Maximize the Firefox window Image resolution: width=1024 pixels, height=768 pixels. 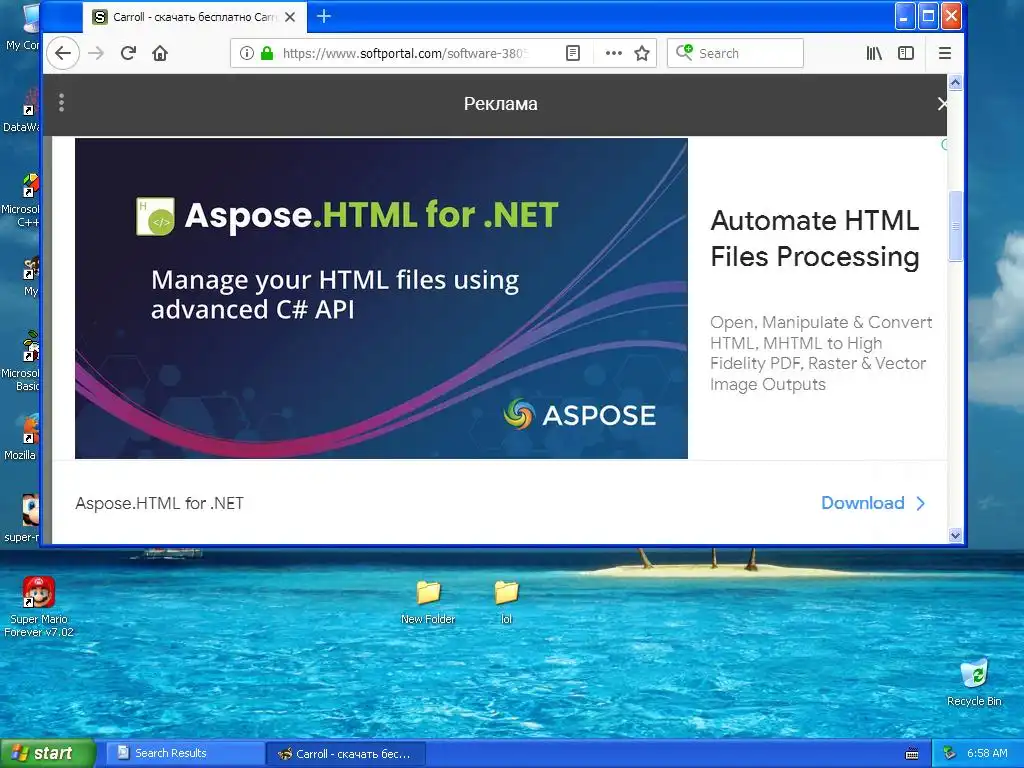pos(928,16)
